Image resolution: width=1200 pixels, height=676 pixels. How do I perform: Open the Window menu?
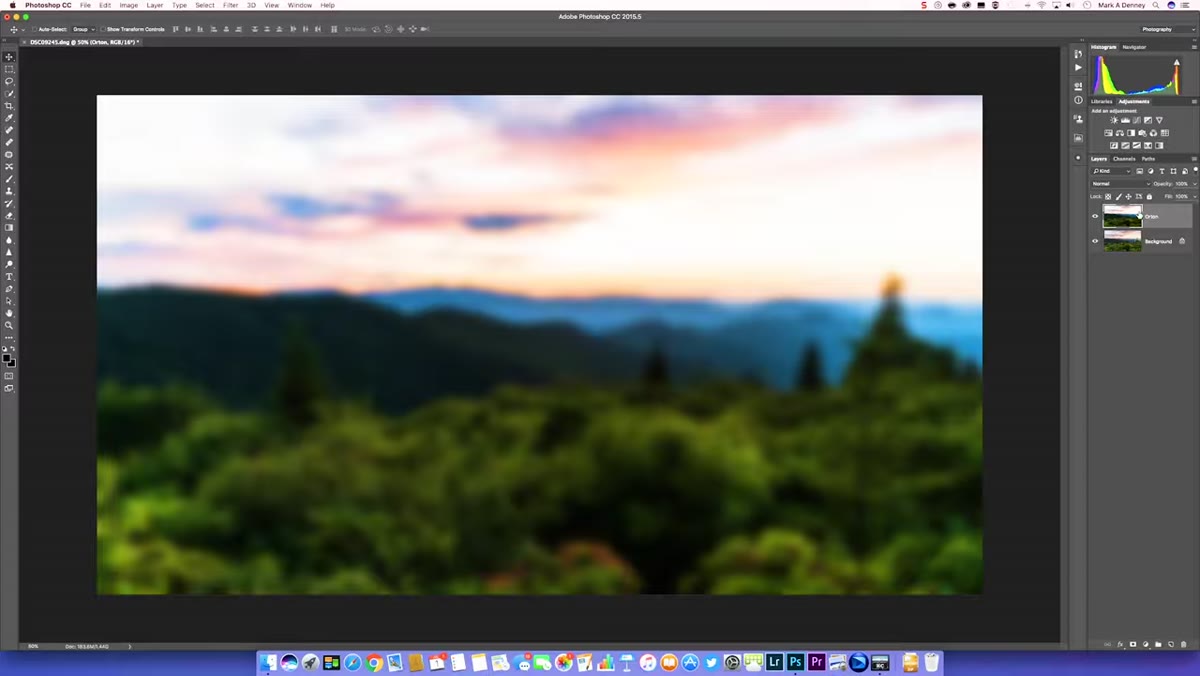coord(299,5)
